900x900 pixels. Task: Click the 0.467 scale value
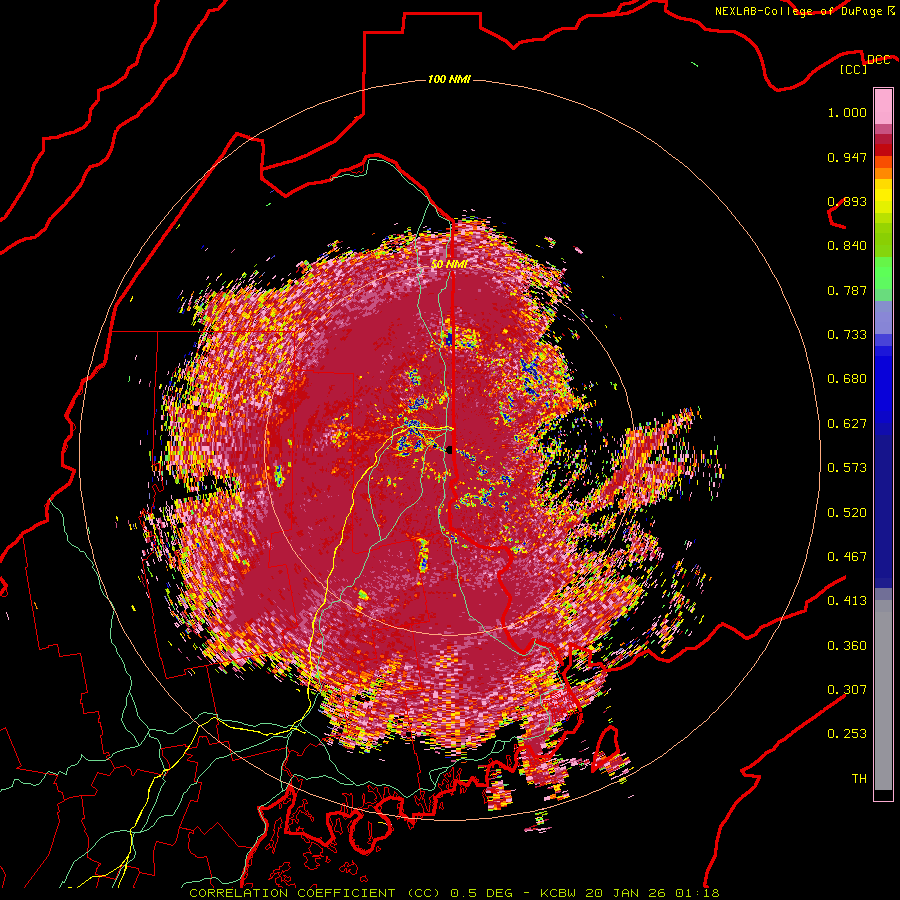click(847, 557)
